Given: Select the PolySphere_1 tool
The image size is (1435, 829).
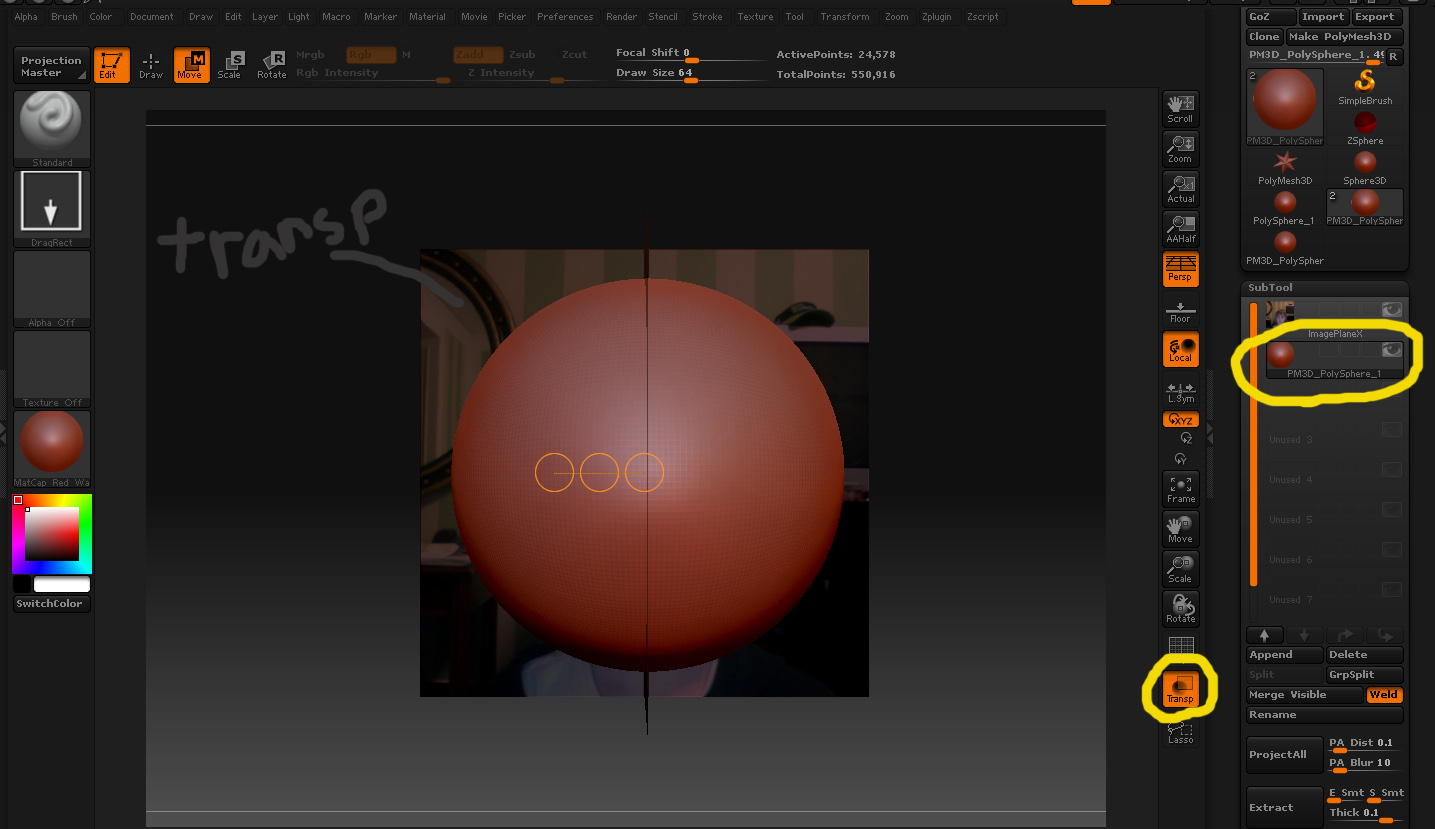Looking at the screenshot, I should tap(1285, 208).
